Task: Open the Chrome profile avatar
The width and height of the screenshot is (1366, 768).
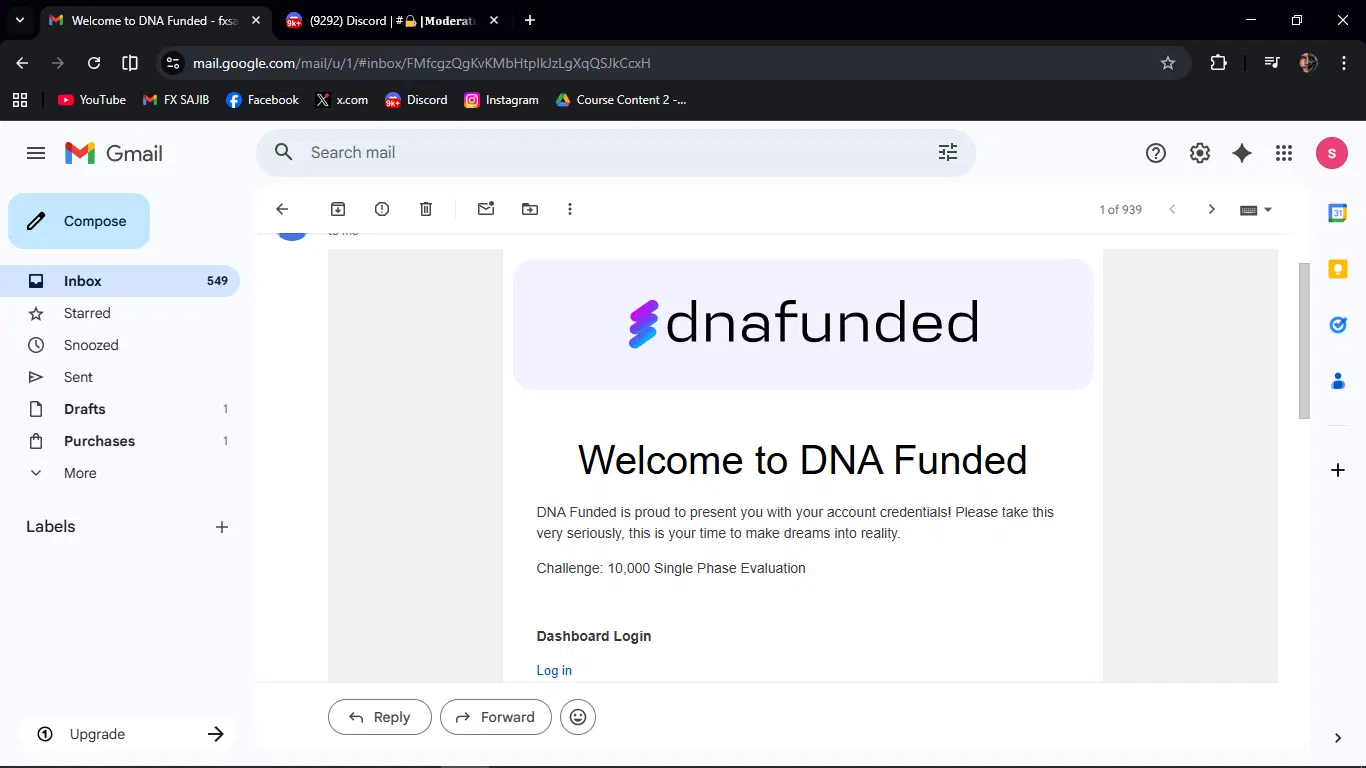Action: pyautogui.click(x=1308, y=63)
